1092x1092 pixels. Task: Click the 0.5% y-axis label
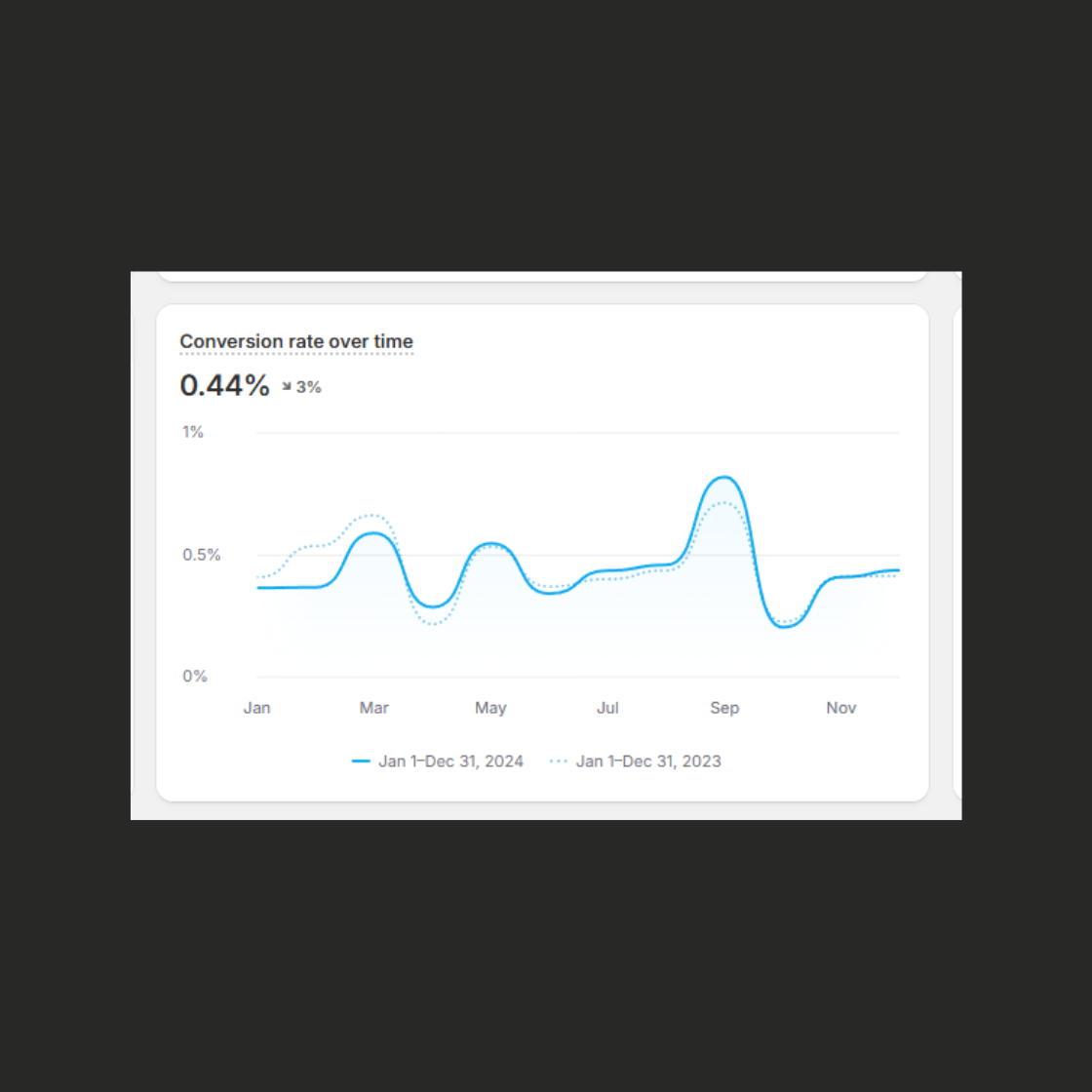click(201, 555)
